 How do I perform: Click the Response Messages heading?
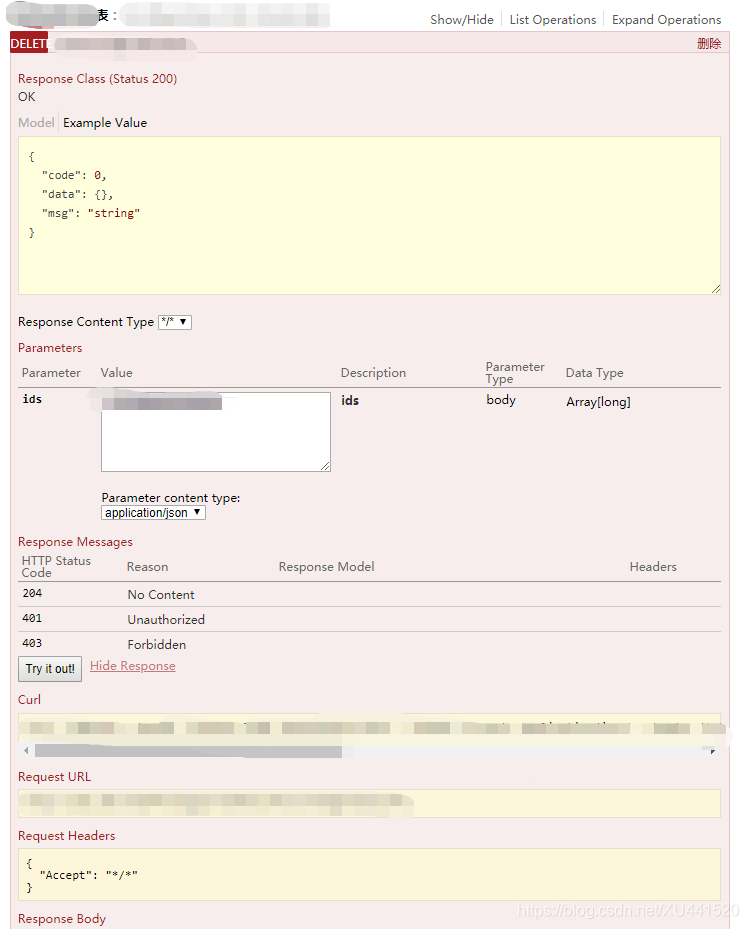75,542
